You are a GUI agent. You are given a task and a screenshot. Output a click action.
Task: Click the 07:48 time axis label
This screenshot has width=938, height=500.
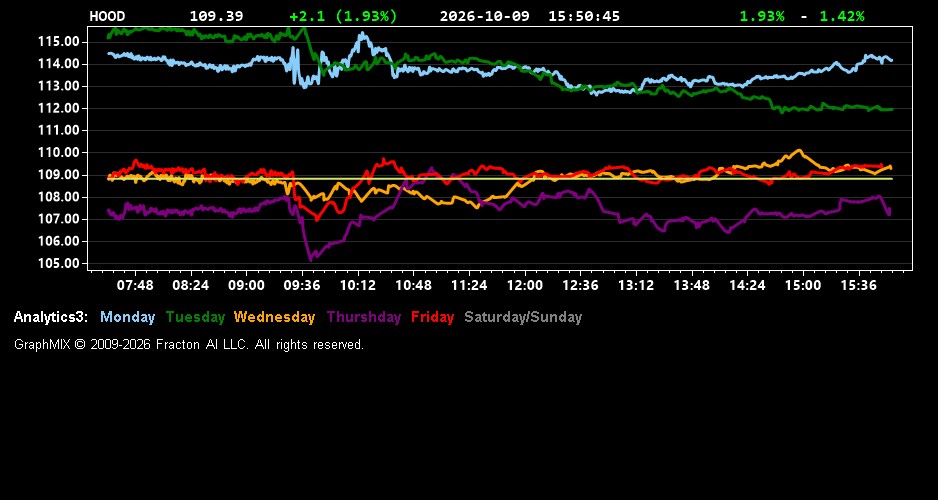click(x=135, y=285)
